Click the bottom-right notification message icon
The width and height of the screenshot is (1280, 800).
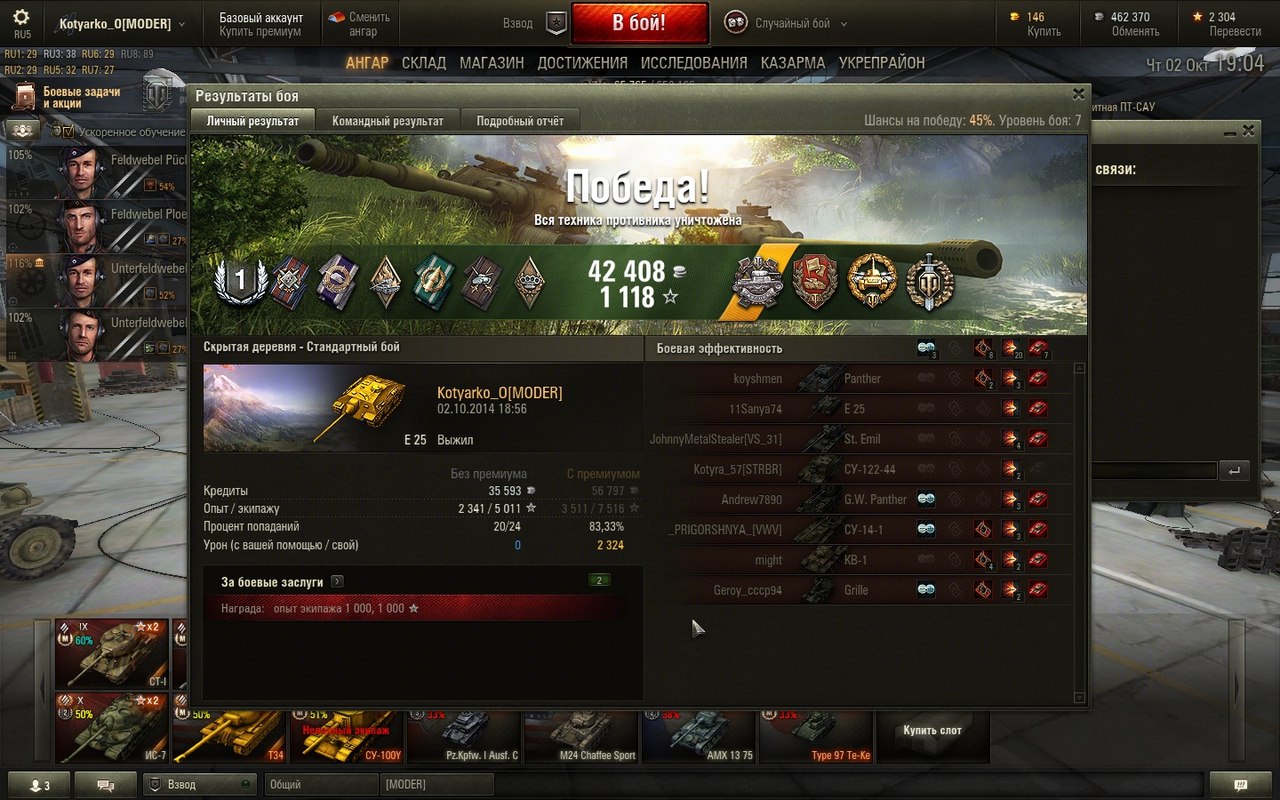coord(1240,785)
